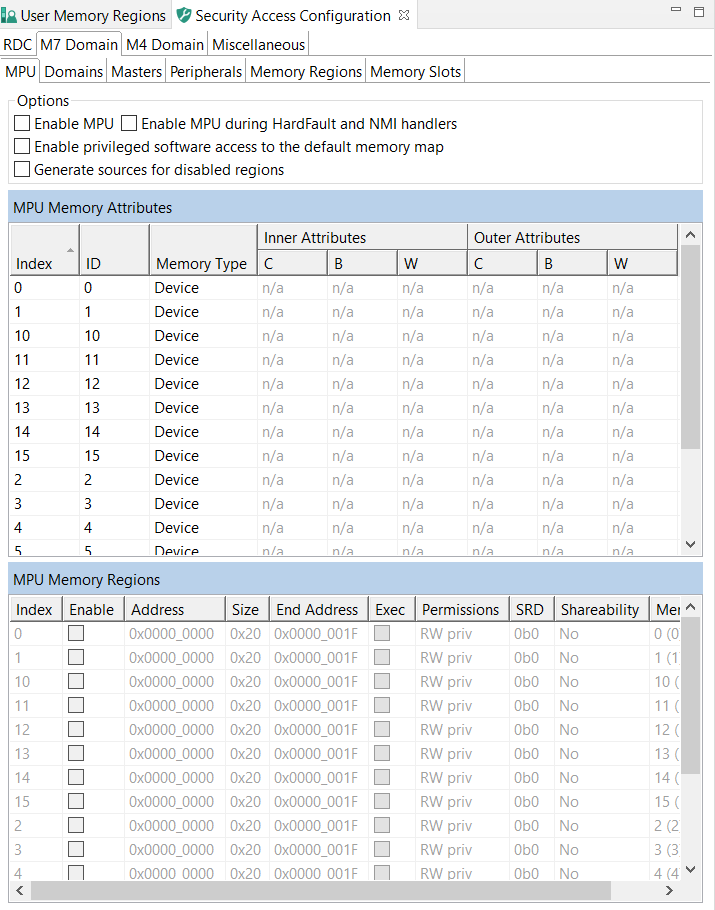Check the Enable MPU checkbox

coord(22,124)
